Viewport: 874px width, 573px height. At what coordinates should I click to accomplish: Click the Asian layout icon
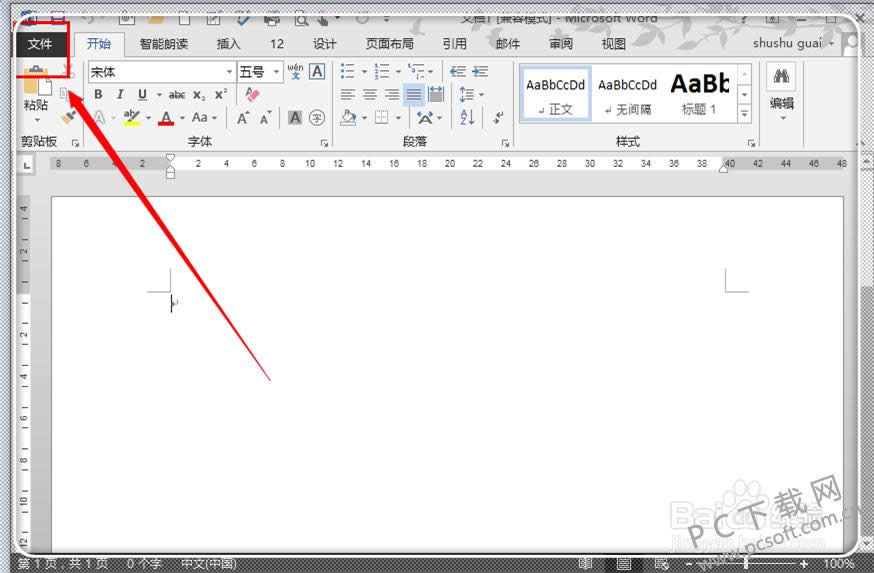click(x=425, y=118)
